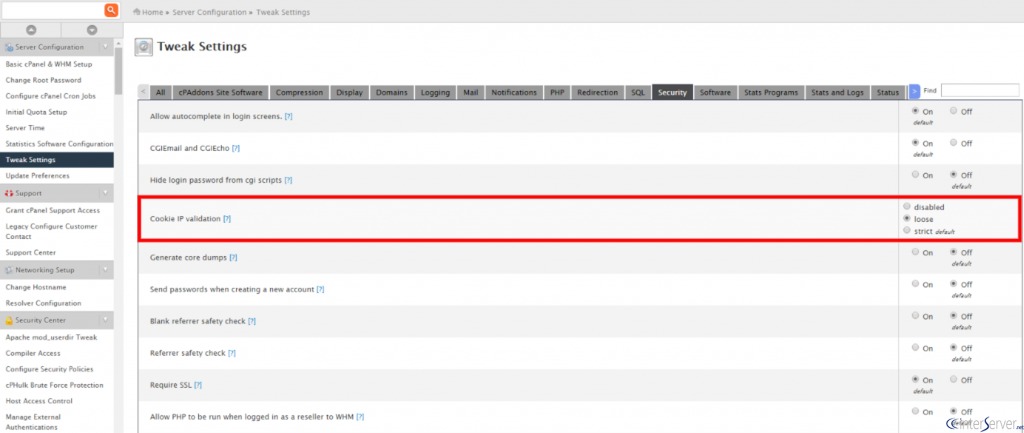Collapse the Security Center section arrow

pyautogui.click(x=105, y=320)
